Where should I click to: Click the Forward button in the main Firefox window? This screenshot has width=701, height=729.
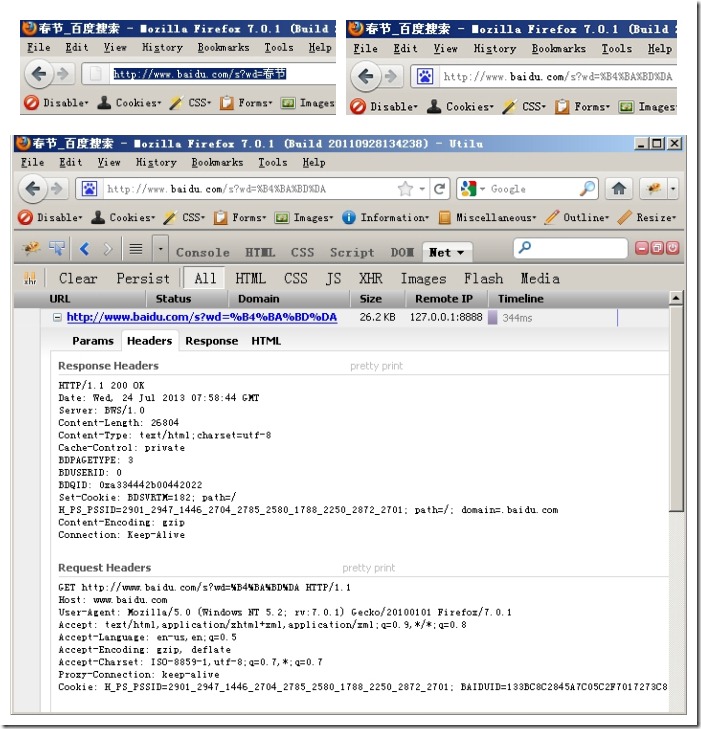click(x=57, y=188)
